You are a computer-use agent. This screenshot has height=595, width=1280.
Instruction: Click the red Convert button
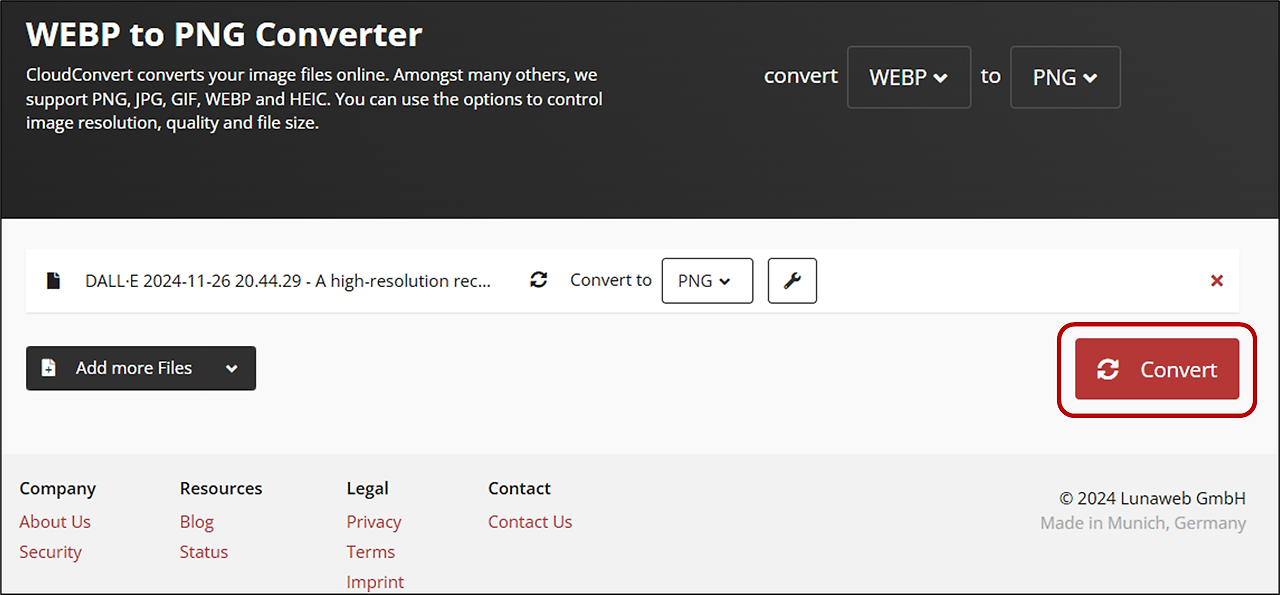(1157, 369)
